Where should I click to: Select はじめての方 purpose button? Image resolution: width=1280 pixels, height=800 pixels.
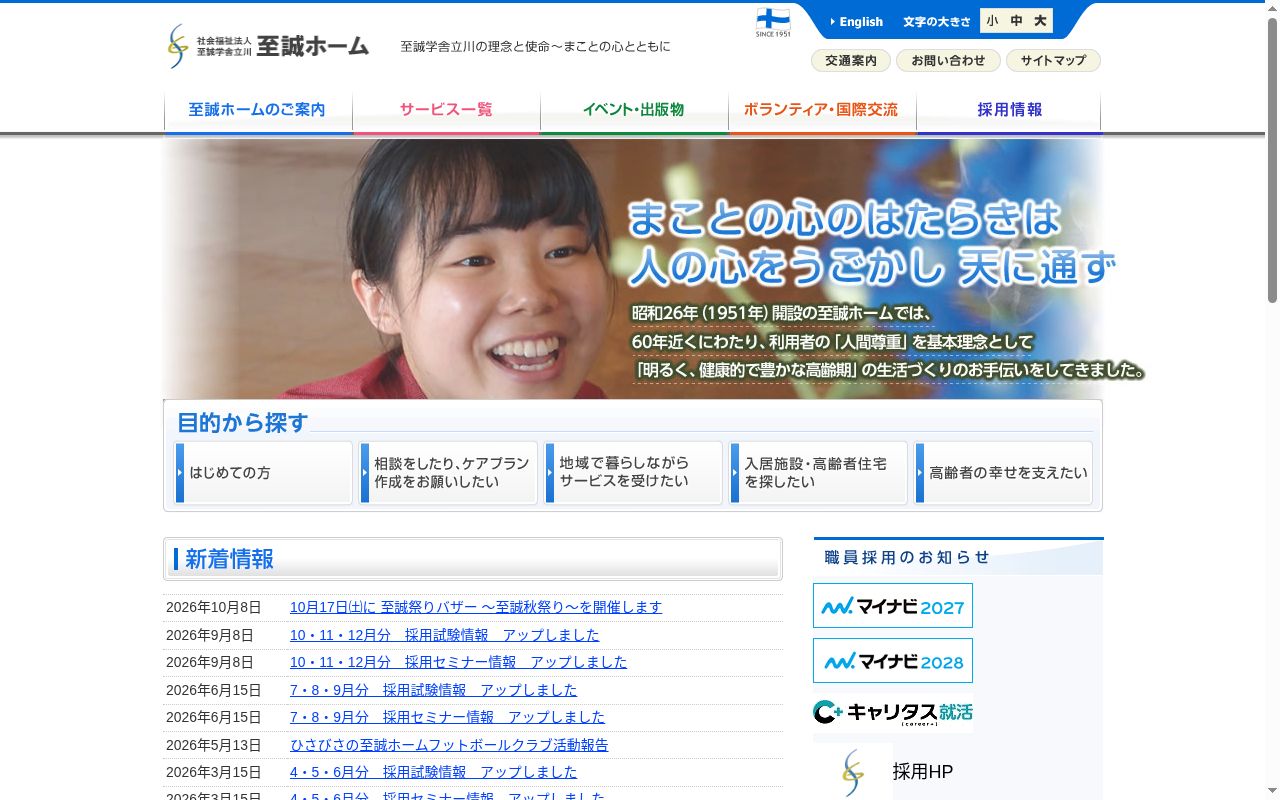(x=263, y=473)
